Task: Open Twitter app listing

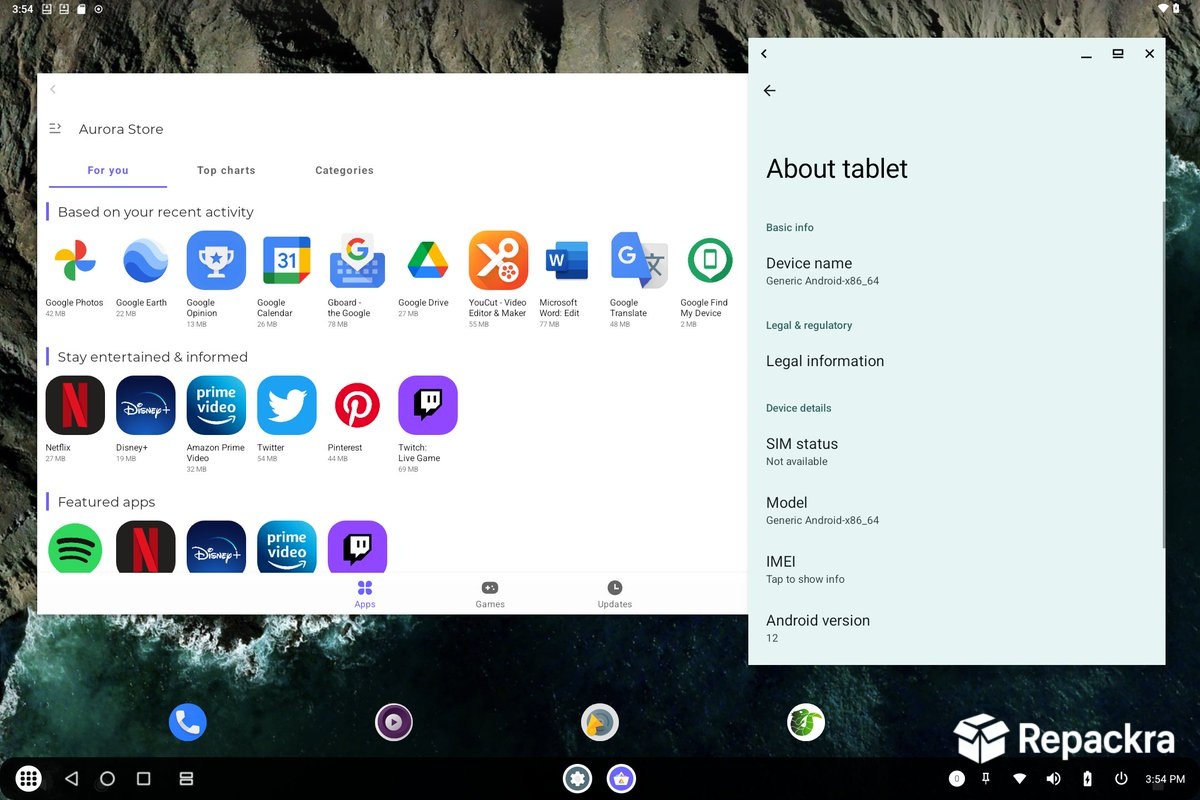Action: pos(287,406)
